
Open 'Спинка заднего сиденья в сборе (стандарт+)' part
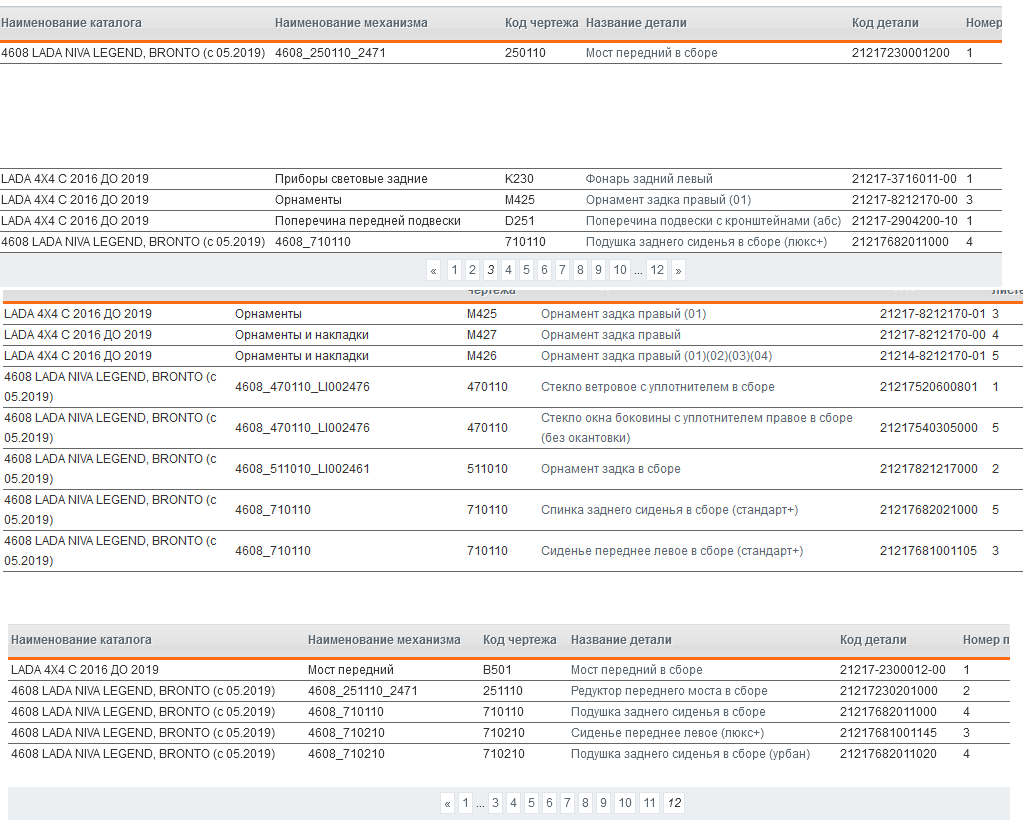point(669,510)
